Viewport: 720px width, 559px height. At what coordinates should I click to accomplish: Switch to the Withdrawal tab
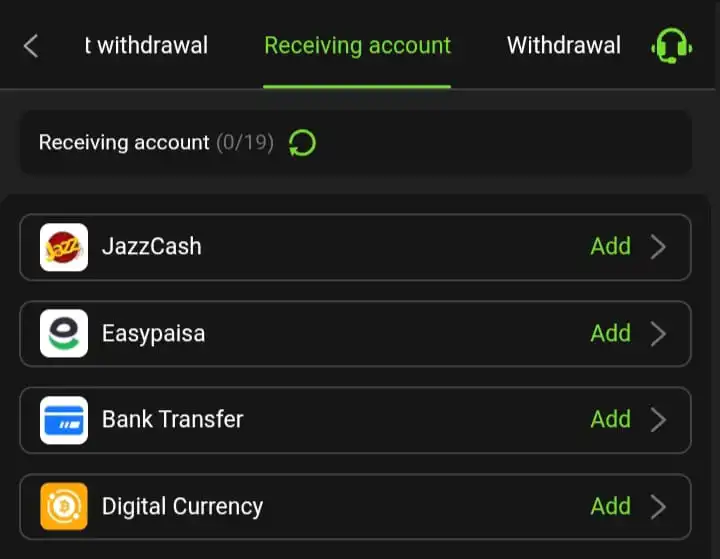pos(563,46)
